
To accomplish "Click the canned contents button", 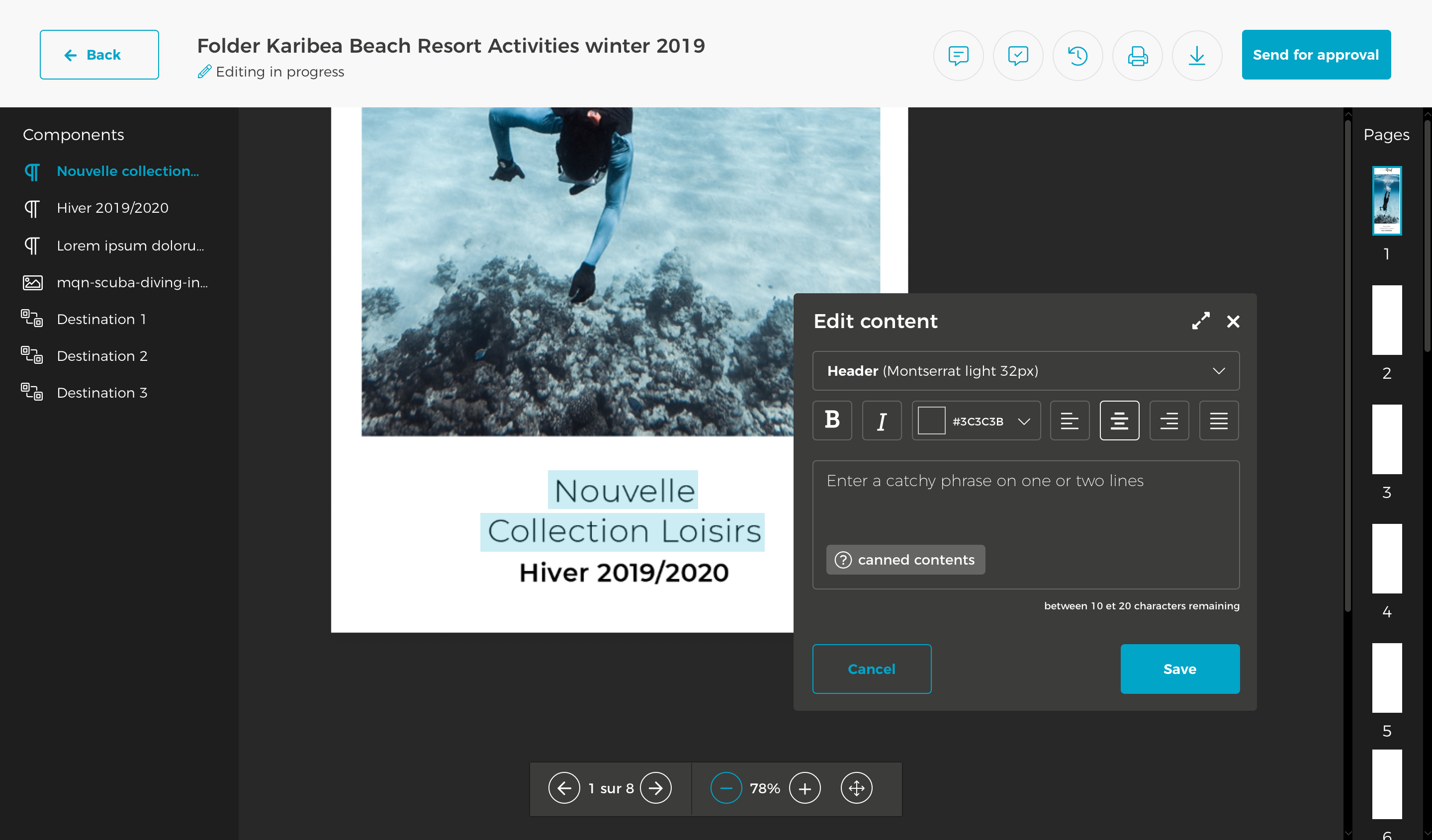I will pos(905,560).
